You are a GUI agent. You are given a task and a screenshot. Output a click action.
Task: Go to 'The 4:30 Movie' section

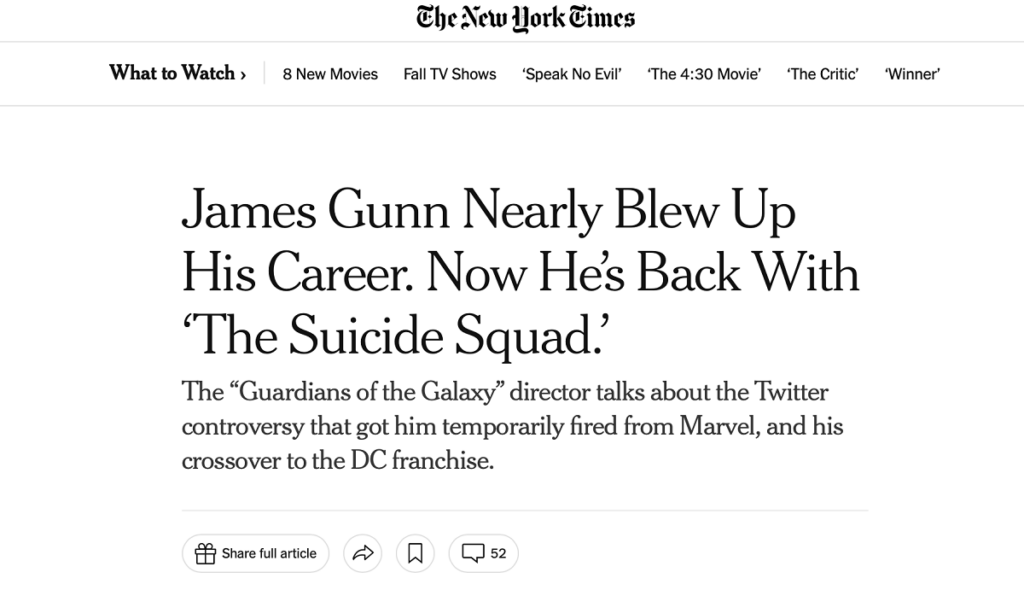(704, 74)
